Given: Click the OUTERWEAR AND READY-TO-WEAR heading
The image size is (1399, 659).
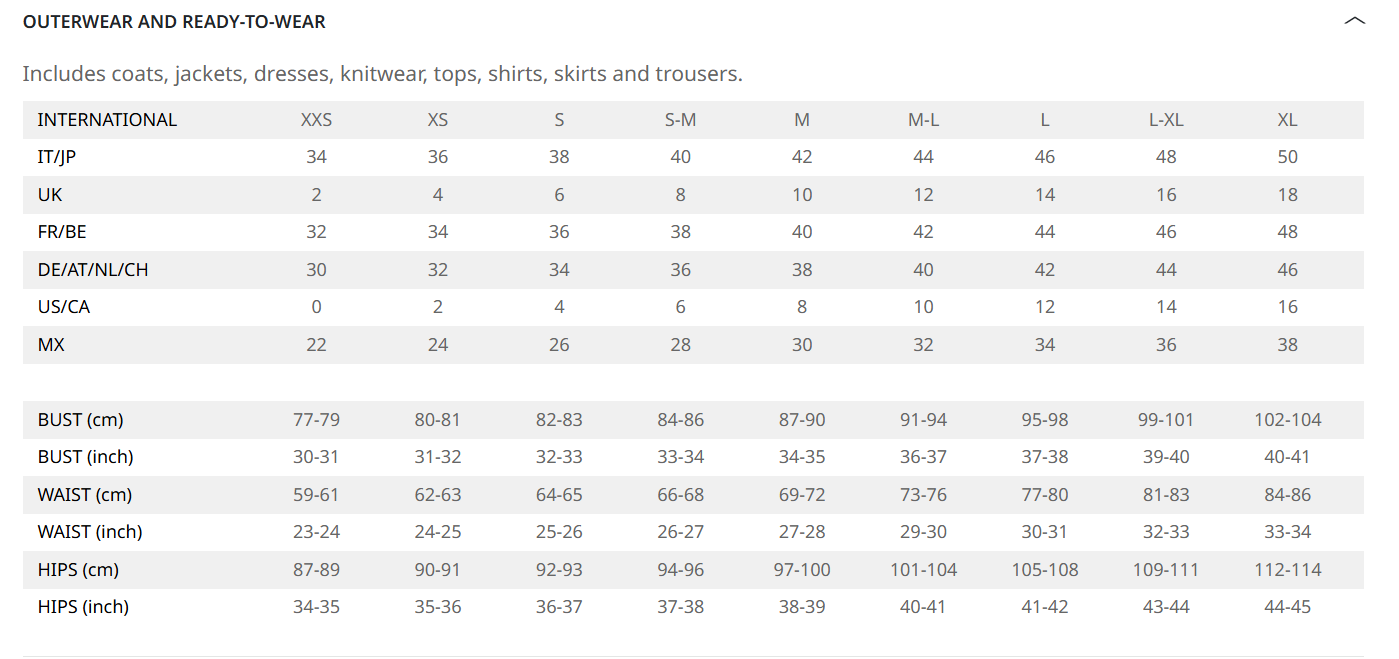Looking at the screenshot, I should tap(174, 21).
